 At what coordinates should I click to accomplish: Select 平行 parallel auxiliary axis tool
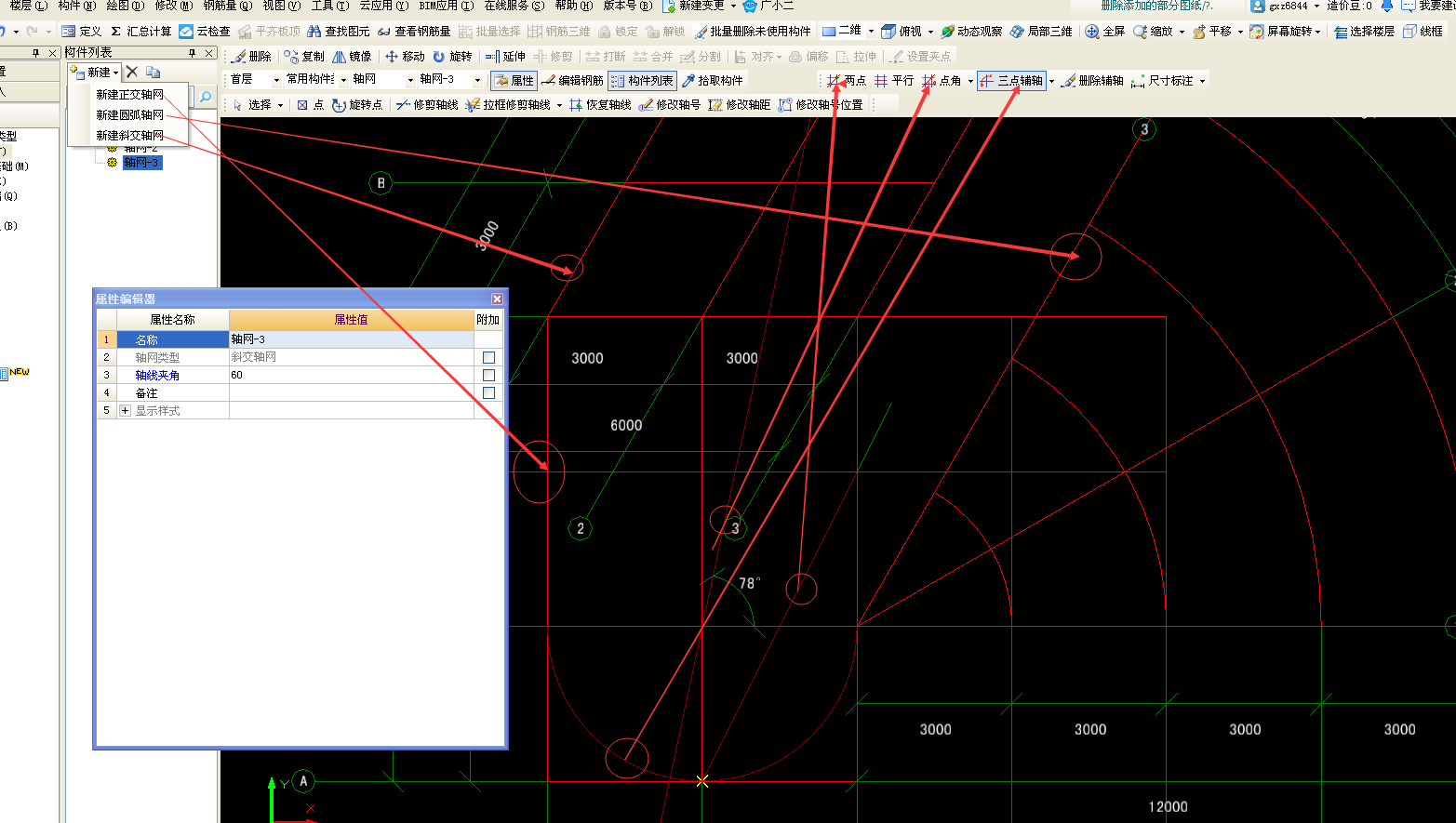[x=894, y=81]
